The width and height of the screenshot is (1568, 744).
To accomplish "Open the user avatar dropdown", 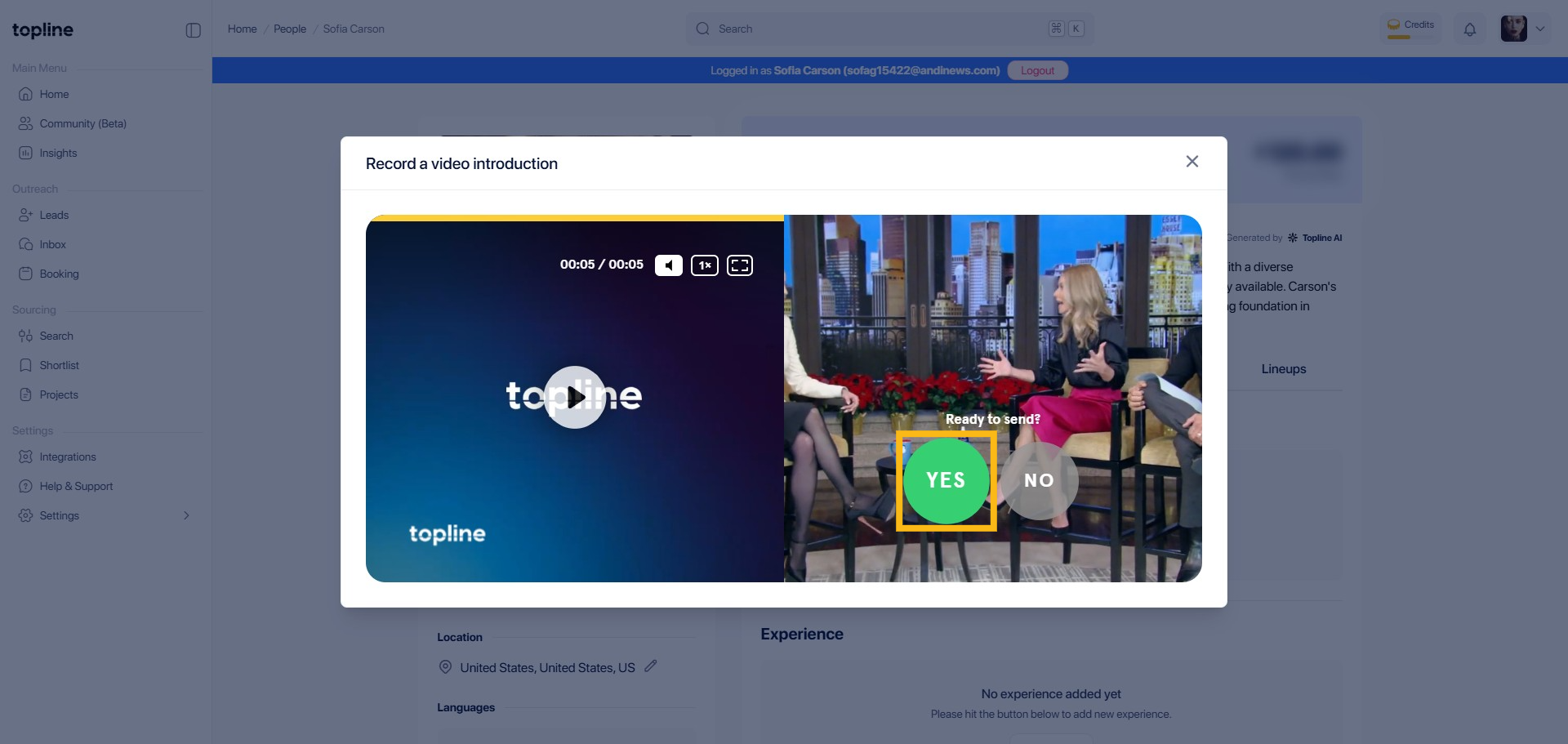I will click(1524, 29).
